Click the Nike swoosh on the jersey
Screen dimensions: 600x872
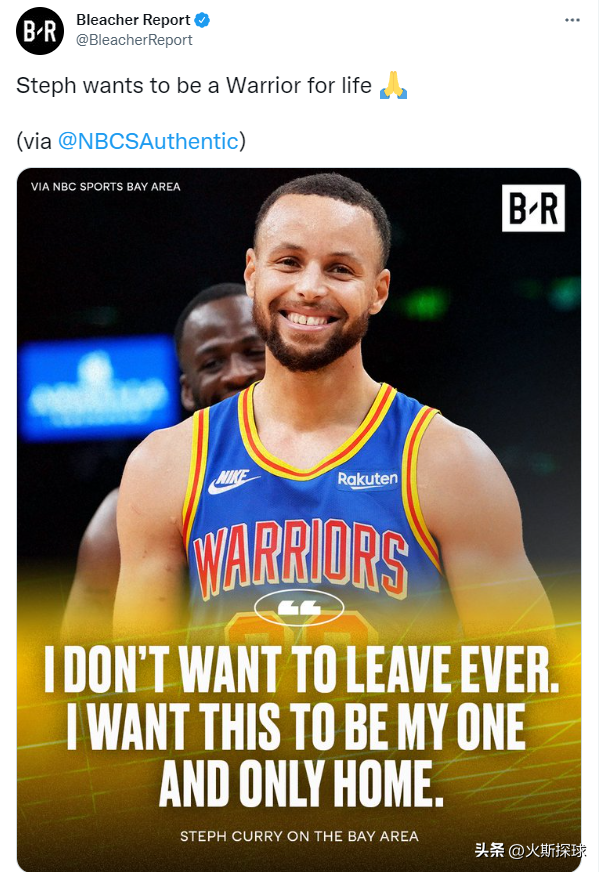pos(233,481)
